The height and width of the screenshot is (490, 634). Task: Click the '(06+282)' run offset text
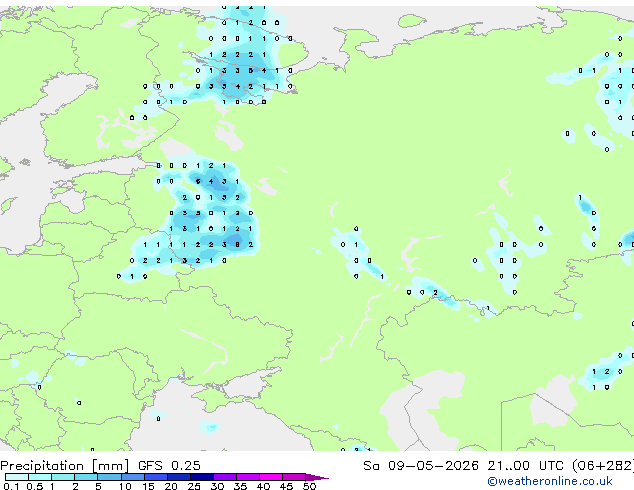[602, 466]
